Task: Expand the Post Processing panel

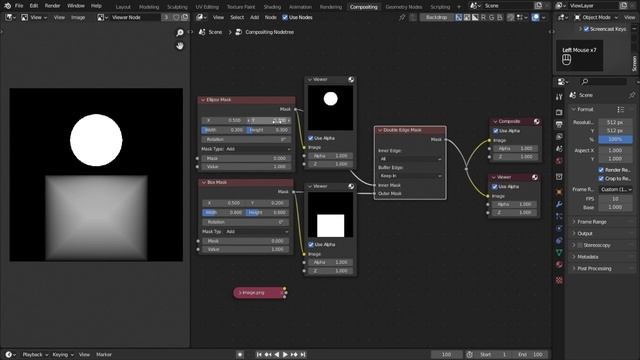Action: [x=594, y=269]
